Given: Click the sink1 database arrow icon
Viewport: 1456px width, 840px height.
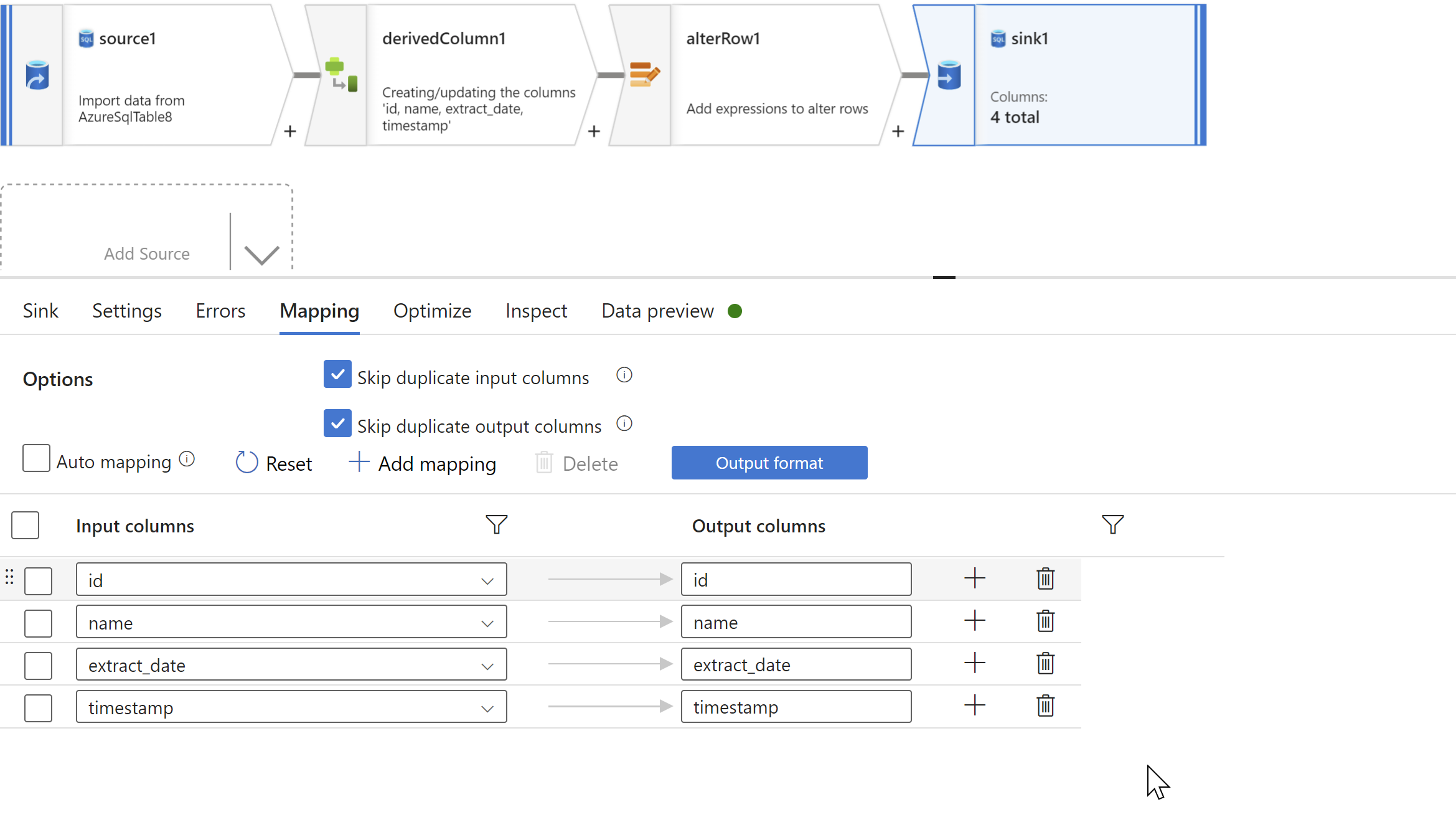Looking at the screenshot, I should pos(949,75).
